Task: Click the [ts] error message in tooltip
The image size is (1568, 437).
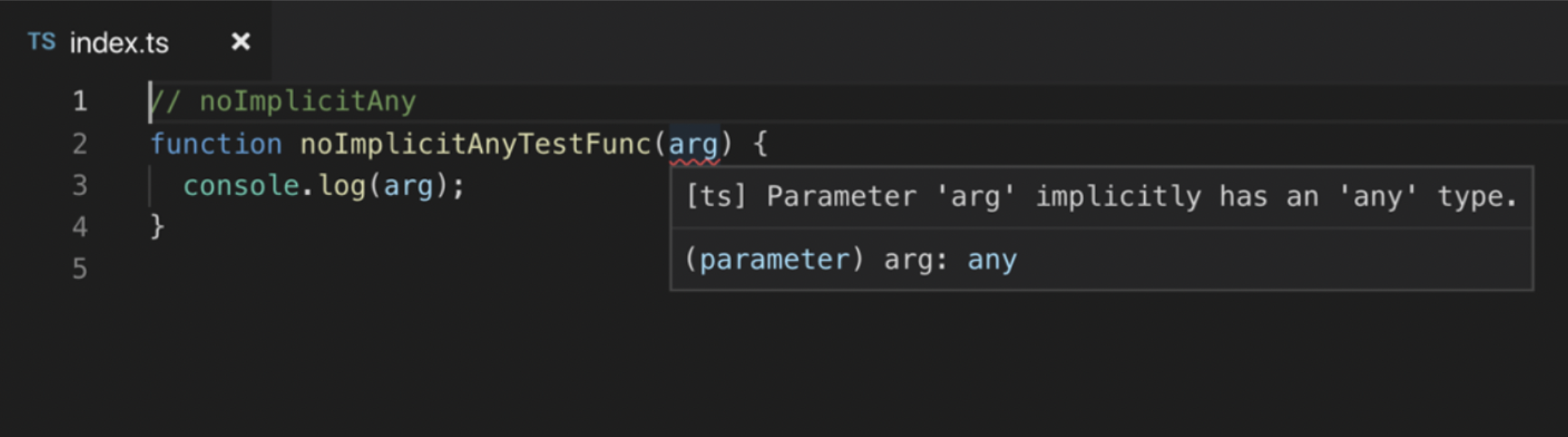Action: click(x=1101, y=197)
